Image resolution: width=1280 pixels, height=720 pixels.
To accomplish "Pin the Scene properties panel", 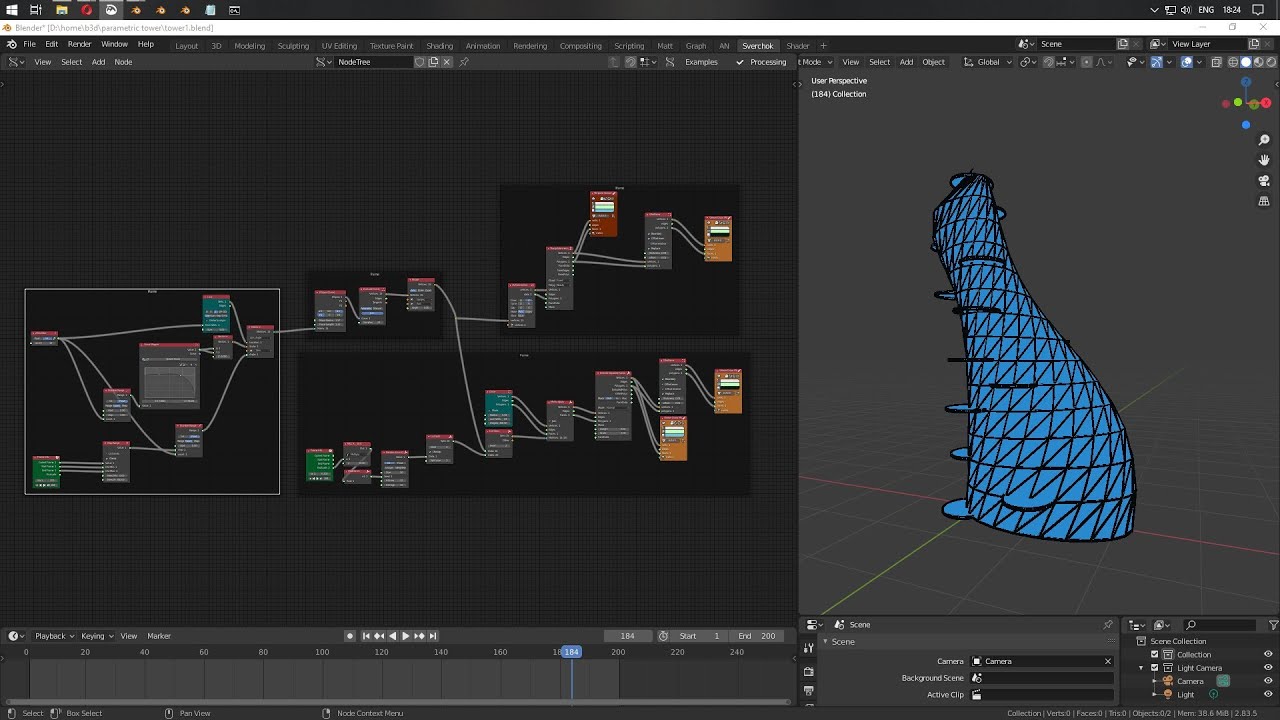I will click(x=1107, y=625).
